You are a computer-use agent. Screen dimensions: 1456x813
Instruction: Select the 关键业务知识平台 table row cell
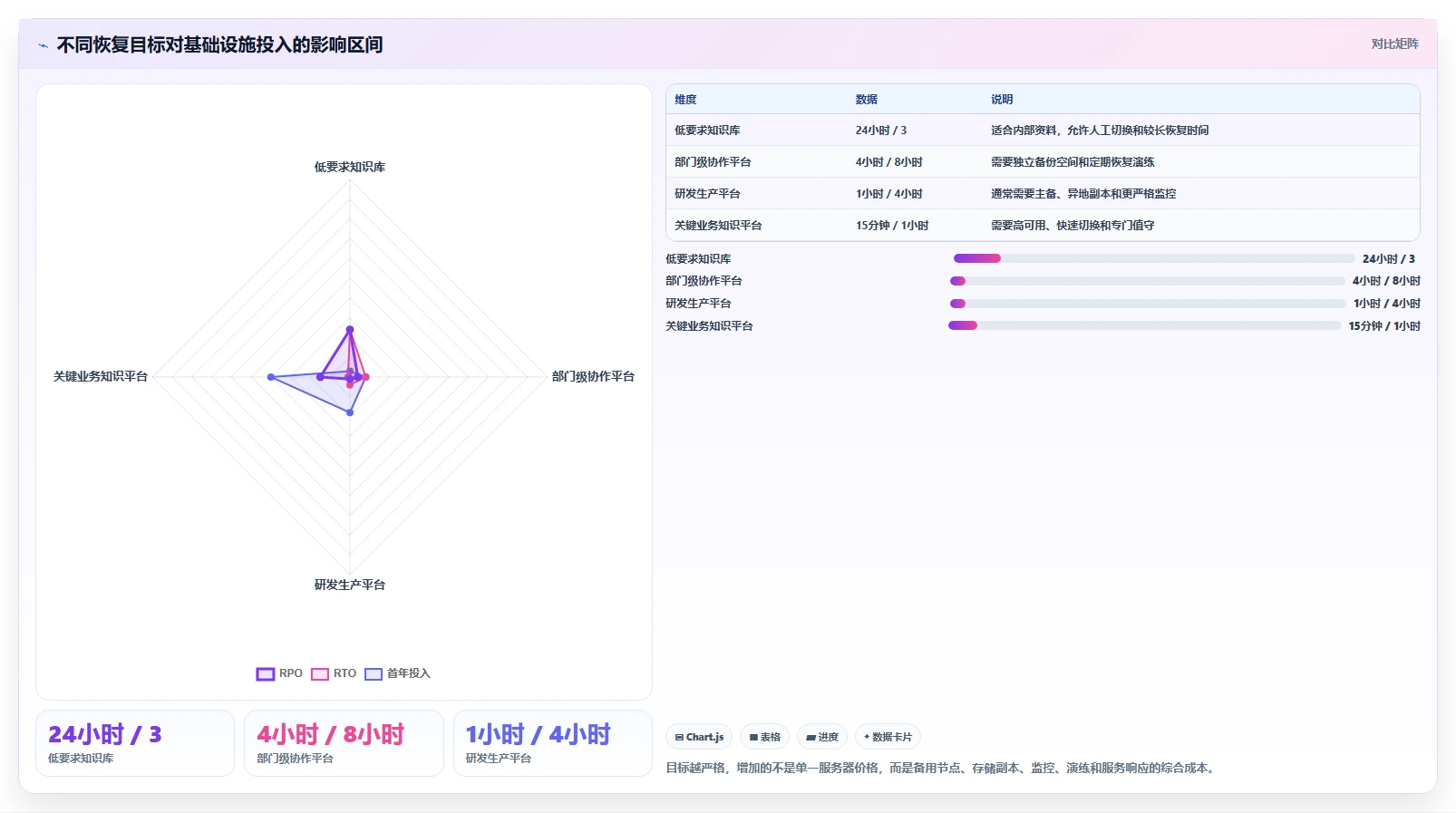718,226
